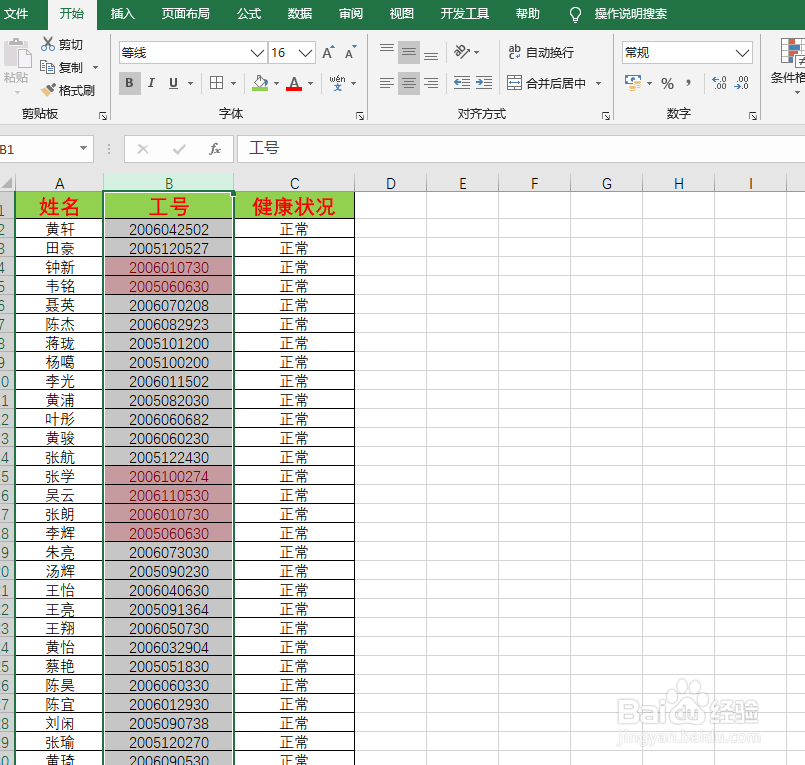
Task: Click the Select All corner triangle
Action: click(x=7, y=183)
